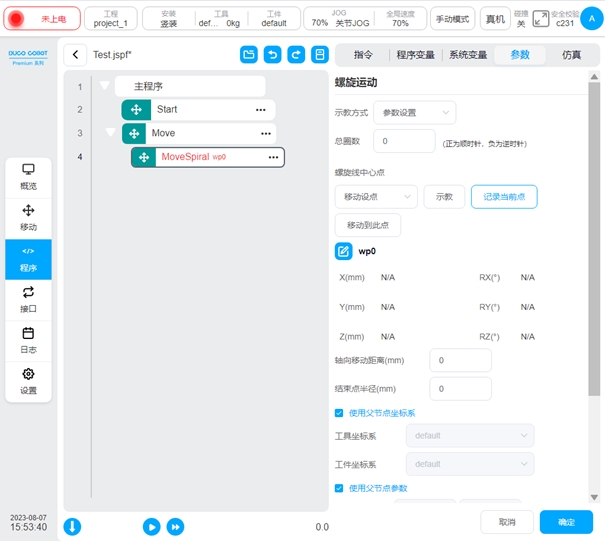605x541 pixels.
Task: Open the 移动设点 dropdown
Action: pos(375,197)
